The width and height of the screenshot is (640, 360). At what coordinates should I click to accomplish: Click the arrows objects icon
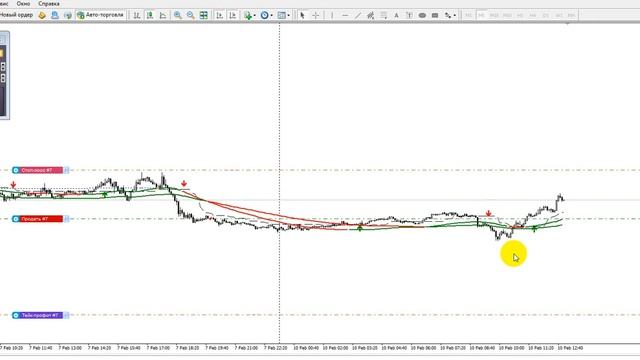[448, 15]
